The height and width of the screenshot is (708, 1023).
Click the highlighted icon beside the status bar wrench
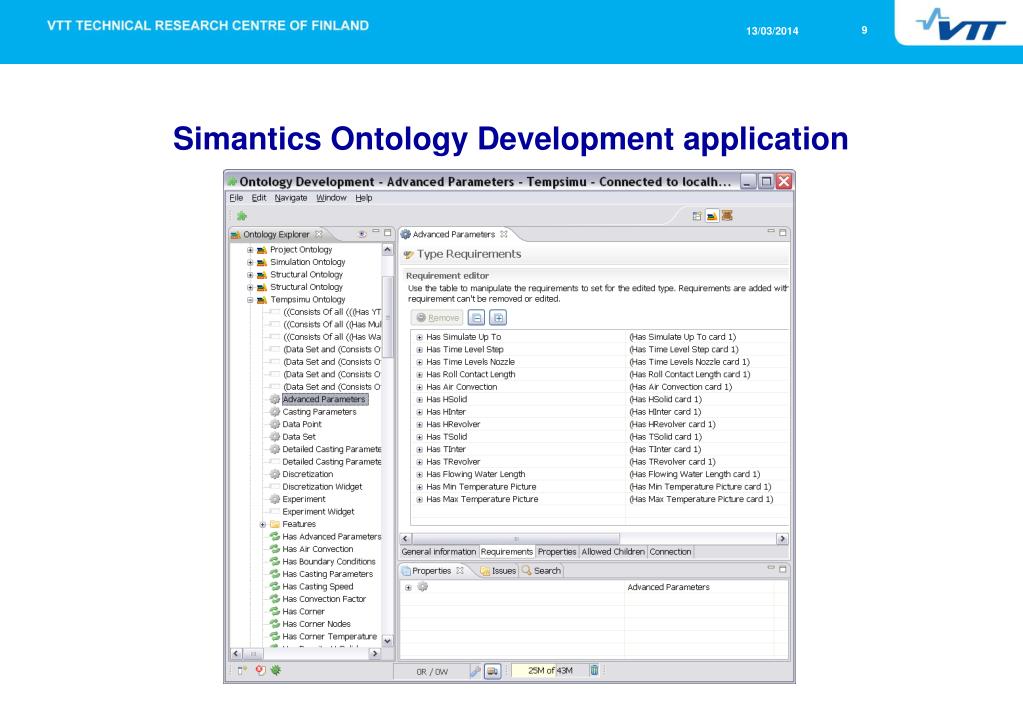coord(493,671)
